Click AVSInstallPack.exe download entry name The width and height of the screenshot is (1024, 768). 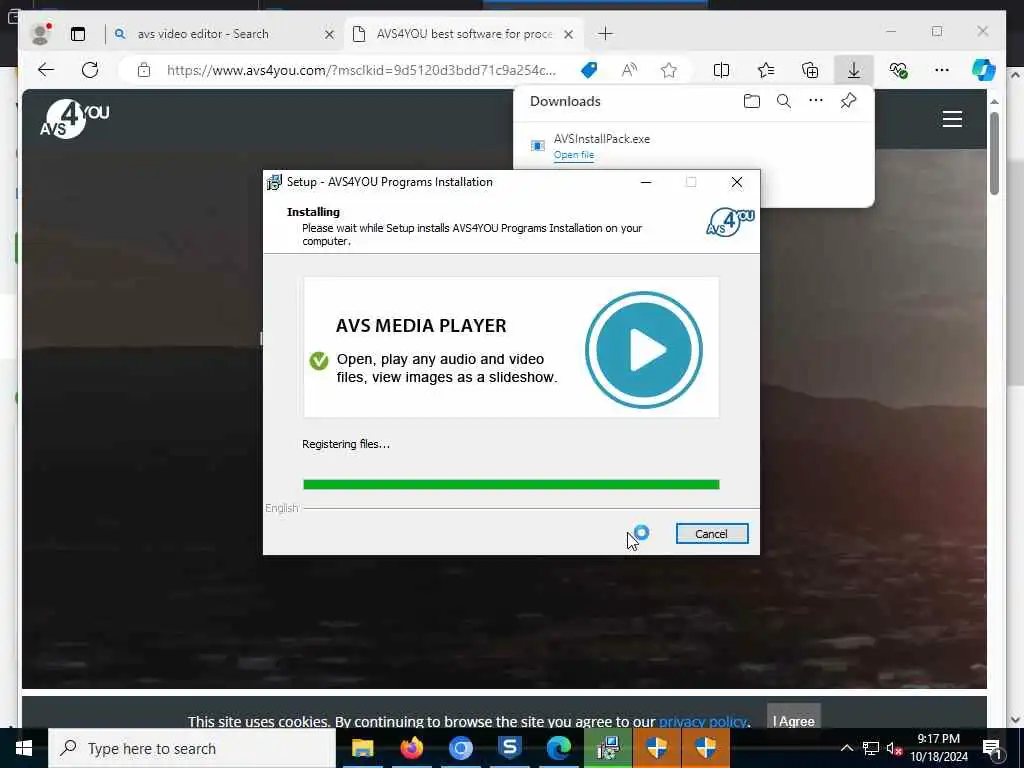(x=601, y=138)
